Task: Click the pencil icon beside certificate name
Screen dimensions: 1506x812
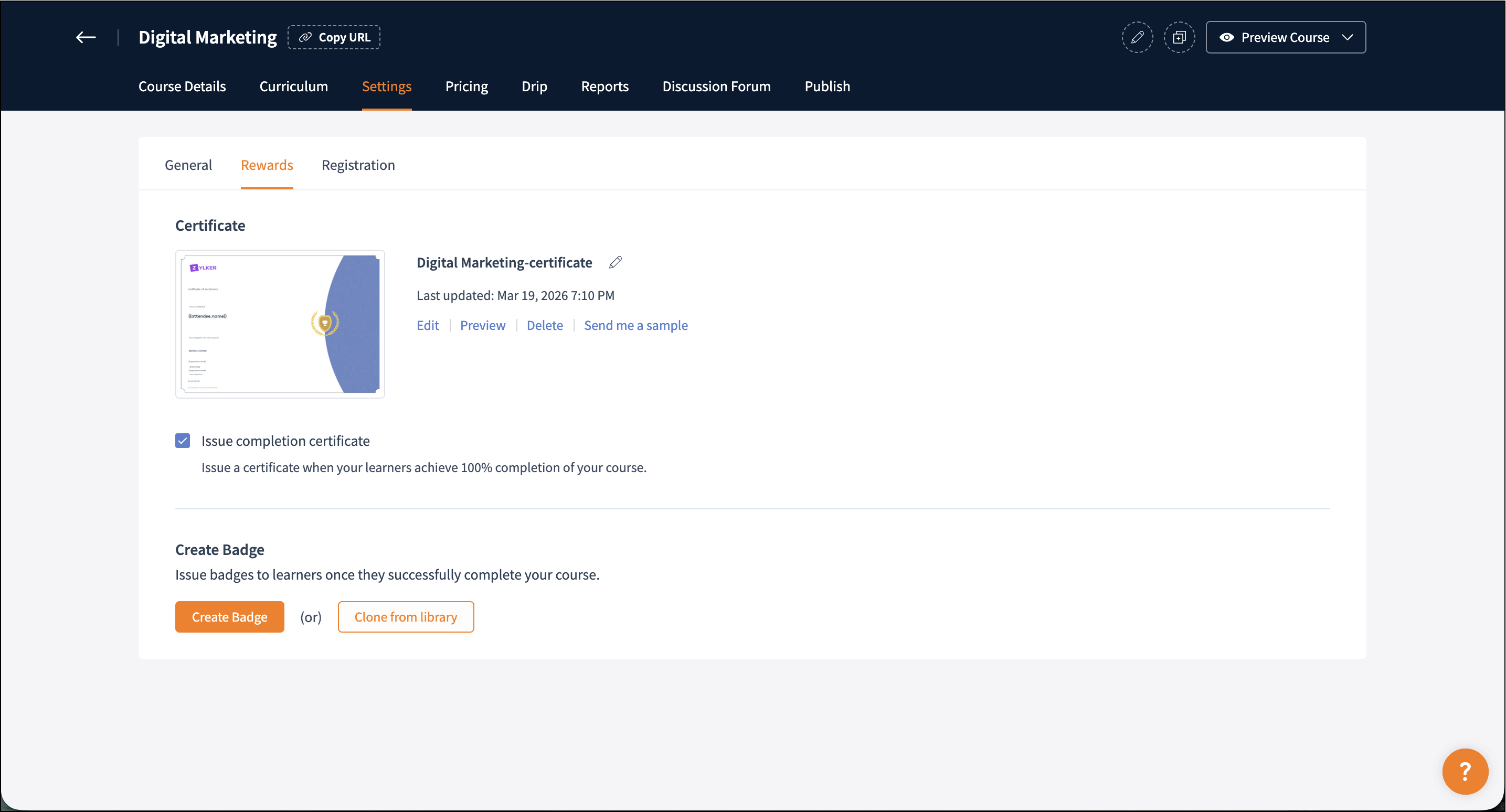Action: 615,262
